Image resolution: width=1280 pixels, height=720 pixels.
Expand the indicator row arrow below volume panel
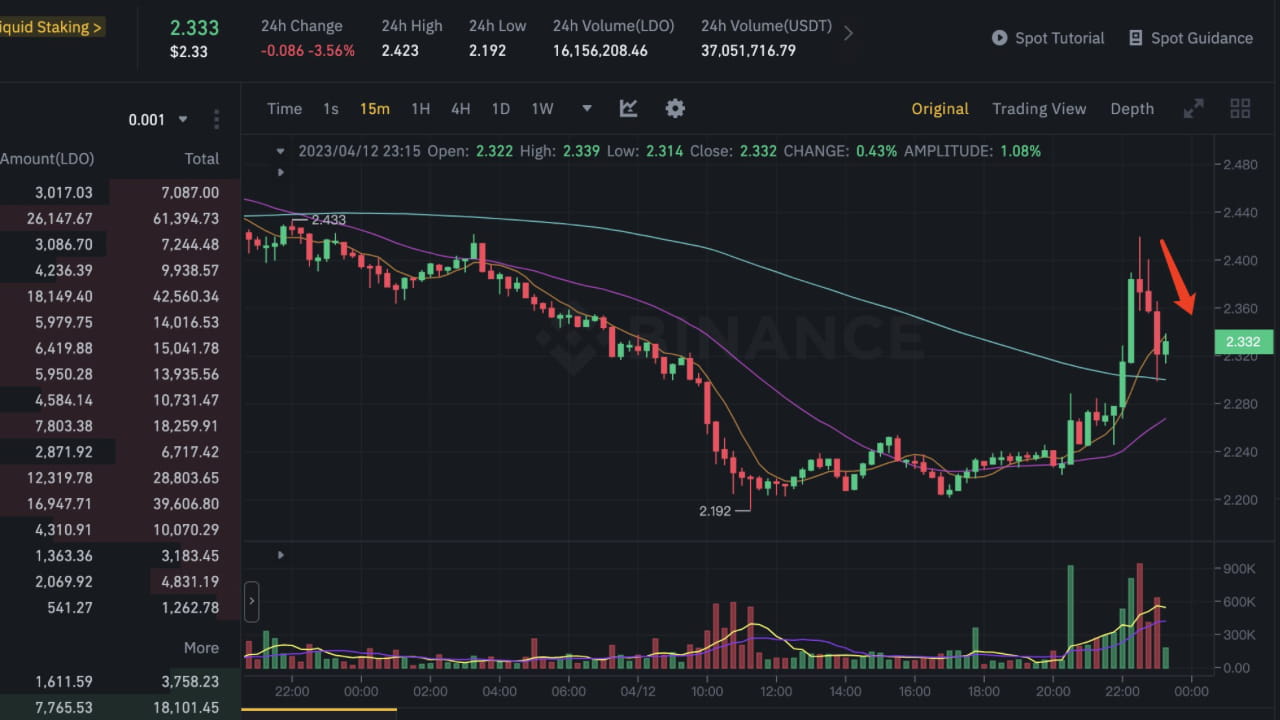point(280,555)
